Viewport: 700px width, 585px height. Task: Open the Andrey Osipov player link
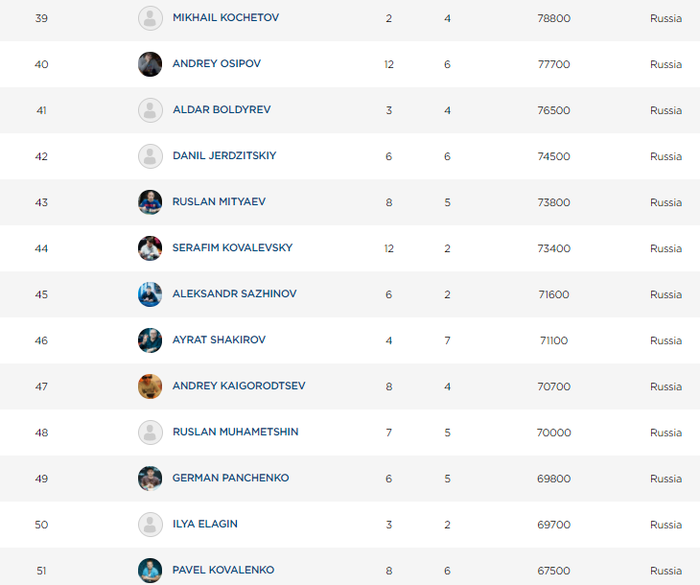coord(218,64)
